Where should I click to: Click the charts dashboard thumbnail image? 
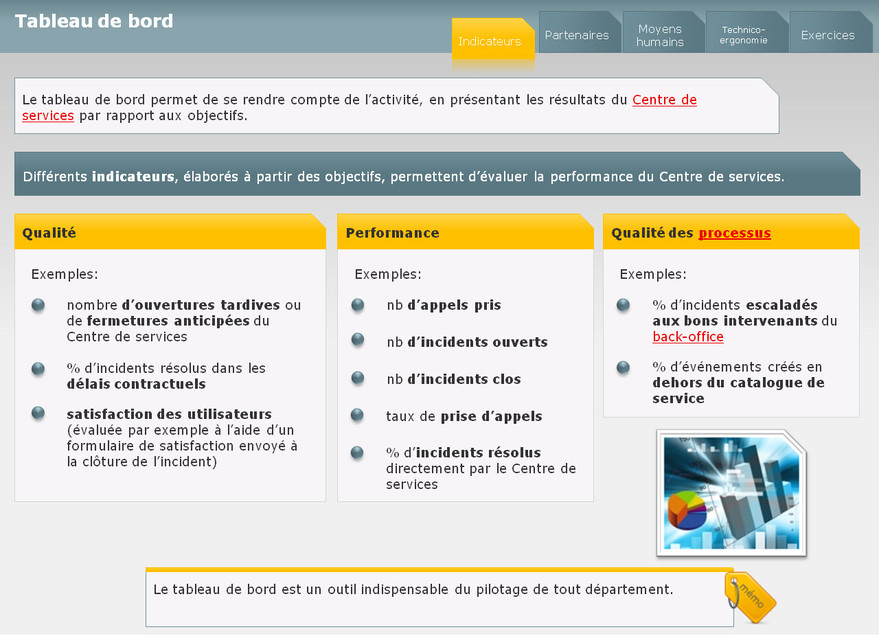[x=731, y=493]
